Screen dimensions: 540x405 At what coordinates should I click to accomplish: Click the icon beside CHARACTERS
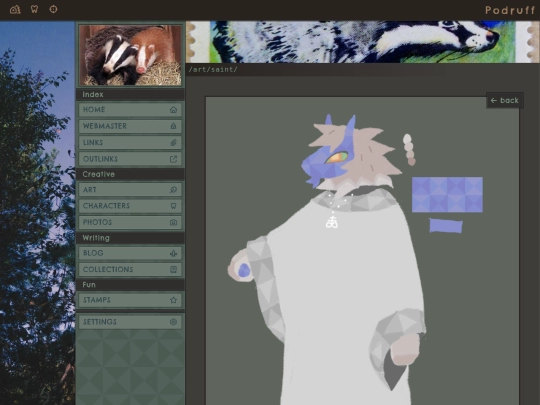pyautogui.click(x=173, y=206)
